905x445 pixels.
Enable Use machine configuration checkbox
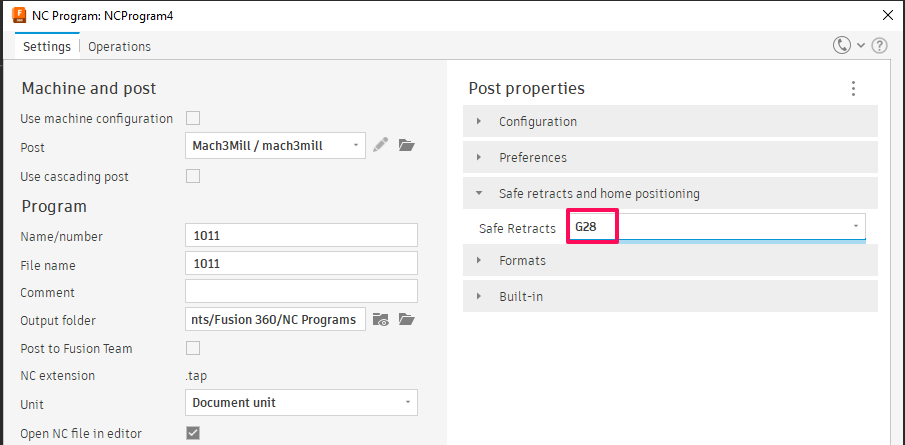(193, 118)
